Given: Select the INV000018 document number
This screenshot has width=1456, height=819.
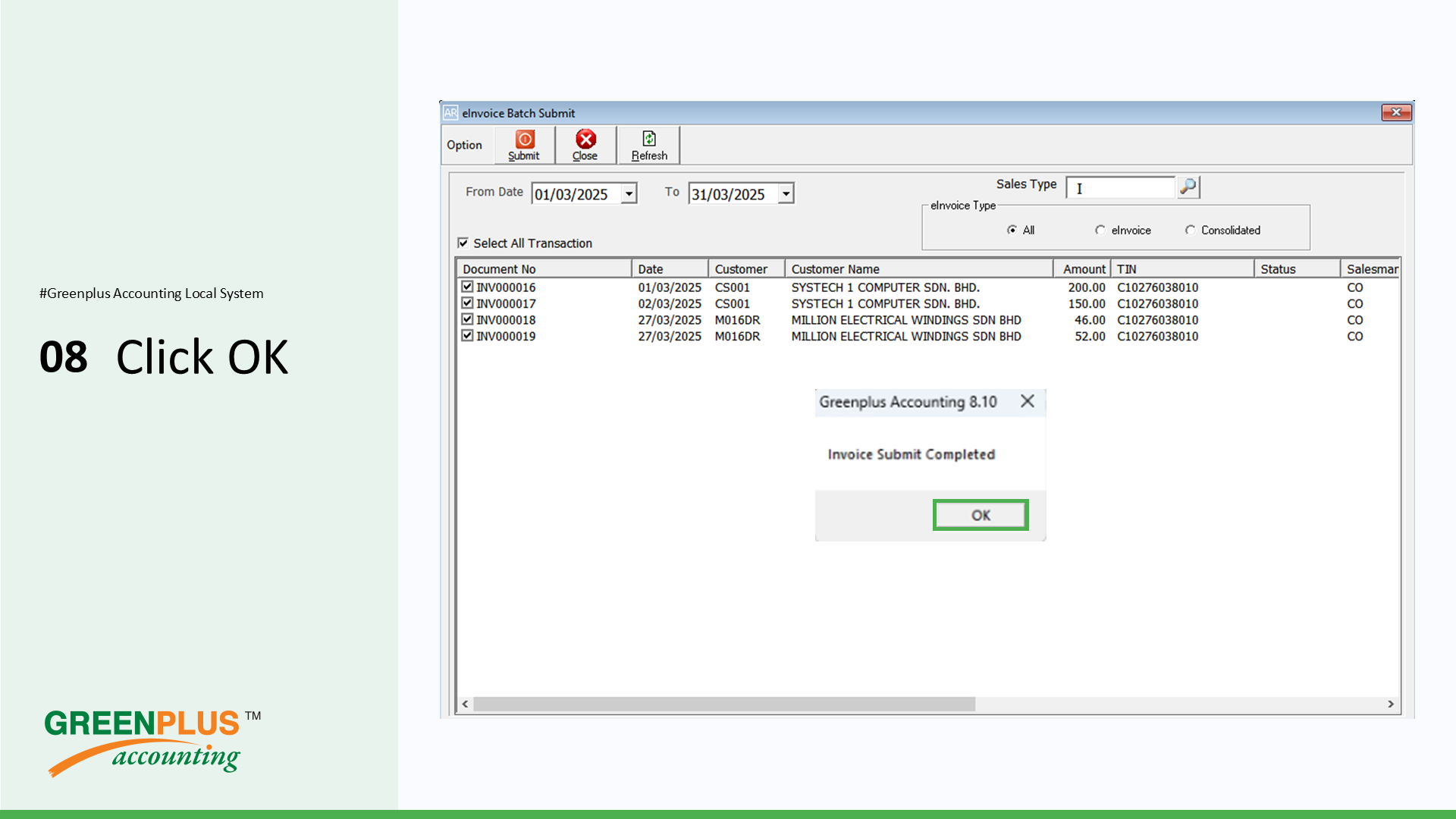Looking at the screenshot, I should click(506, 320).
